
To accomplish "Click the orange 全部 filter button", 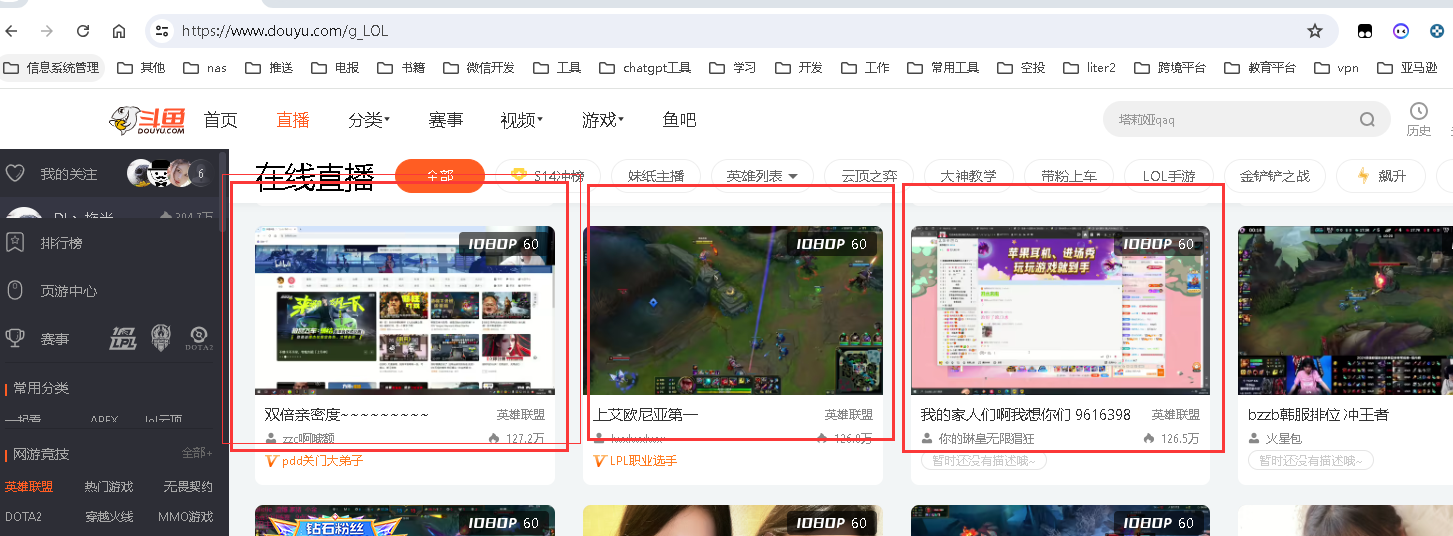I will [440, 176].
